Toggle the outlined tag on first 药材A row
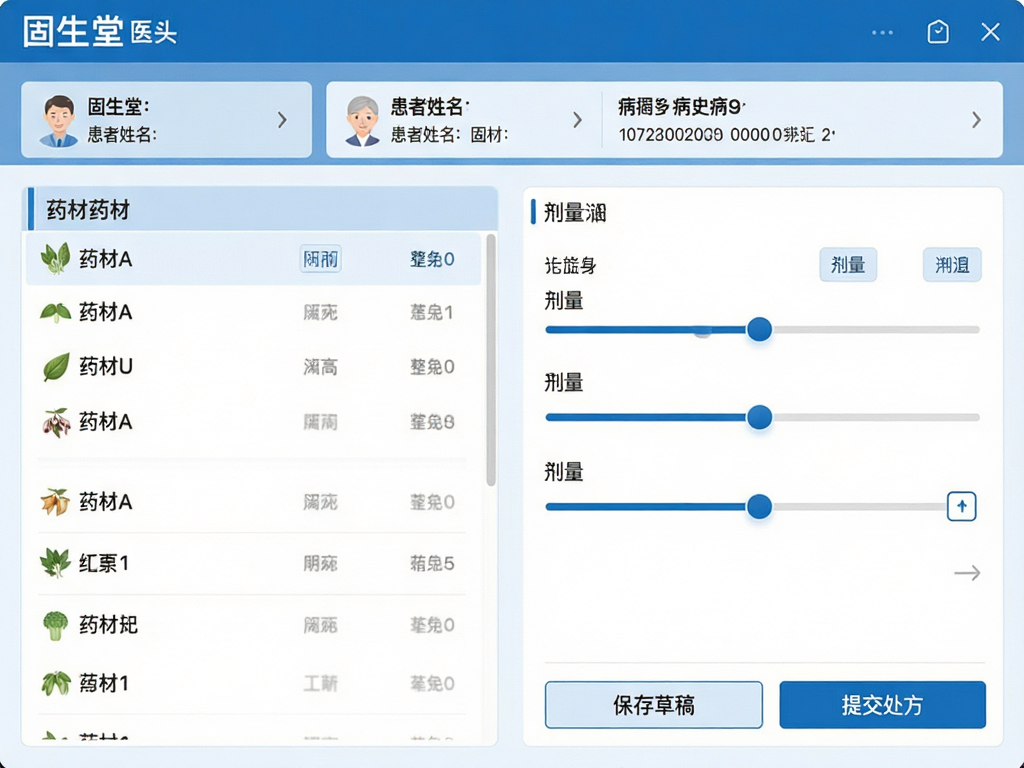 320,259
